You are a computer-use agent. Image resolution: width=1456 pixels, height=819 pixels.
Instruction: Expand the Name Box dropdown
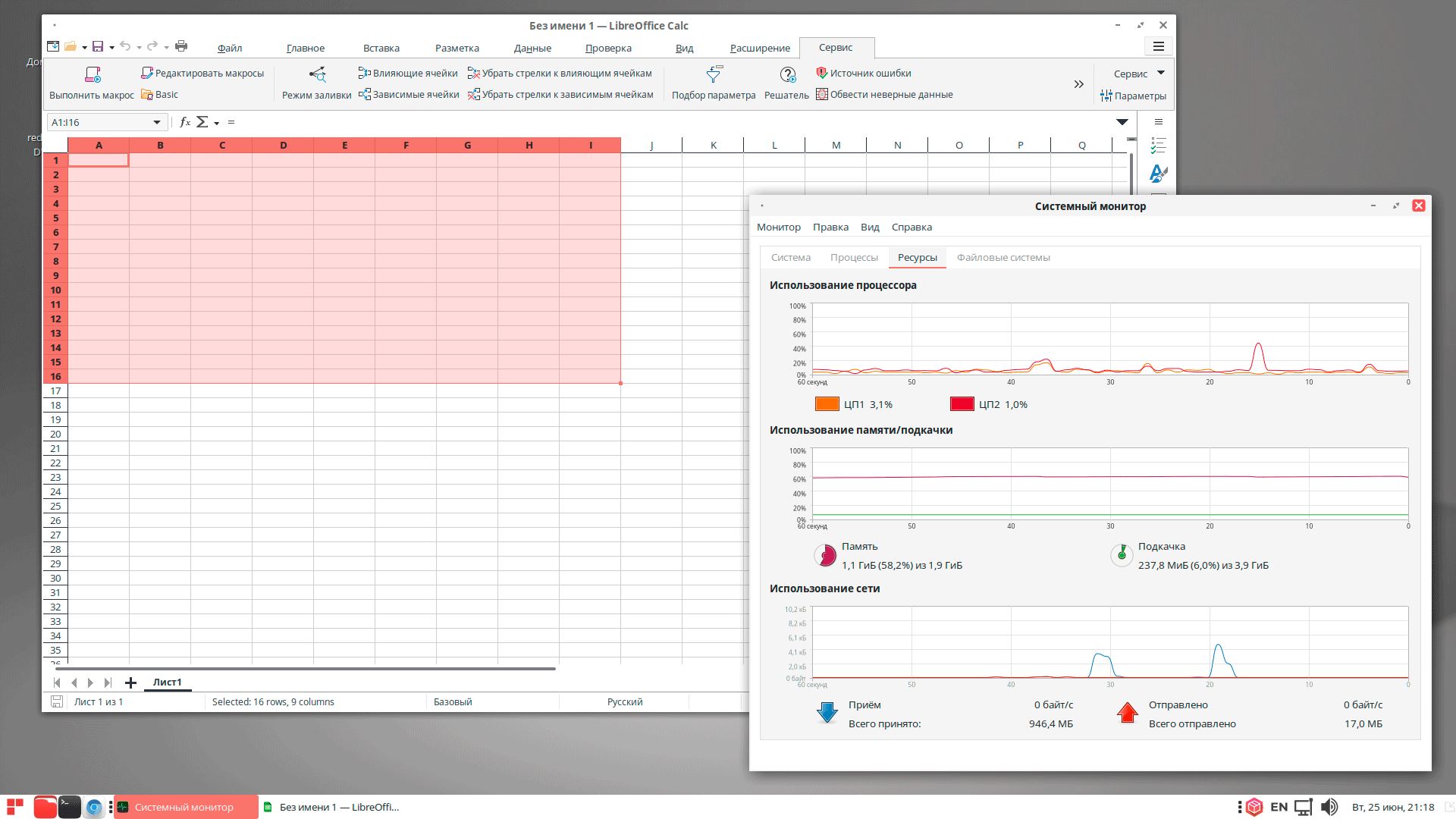(157, 122)
